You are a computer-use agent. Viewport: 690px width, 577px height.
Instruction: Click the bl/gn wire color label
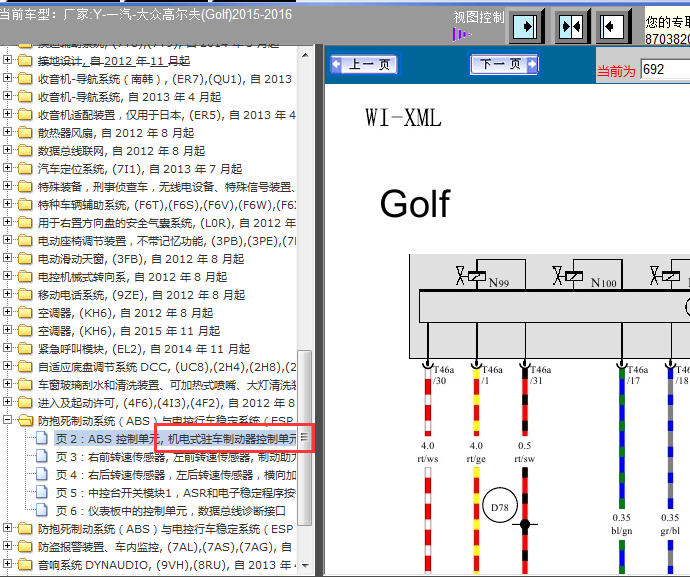click(622, 531)
